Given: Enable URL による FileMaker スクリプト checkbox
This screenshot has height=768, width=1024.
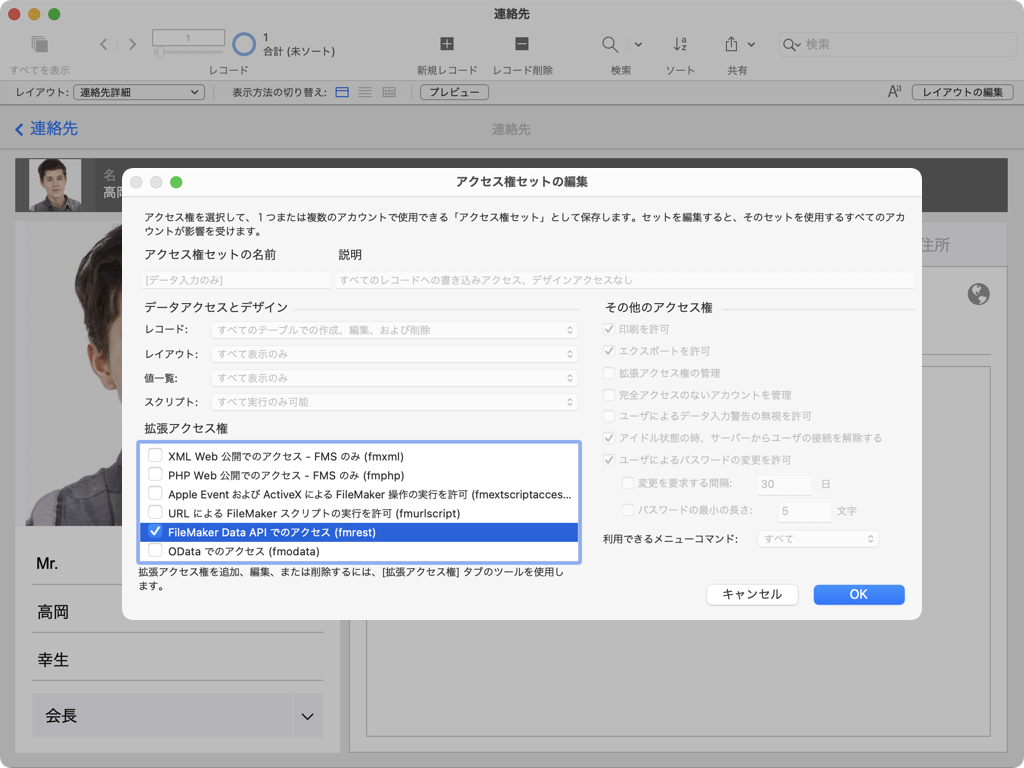Looking at the screenshot, I should tap(155, 512).
